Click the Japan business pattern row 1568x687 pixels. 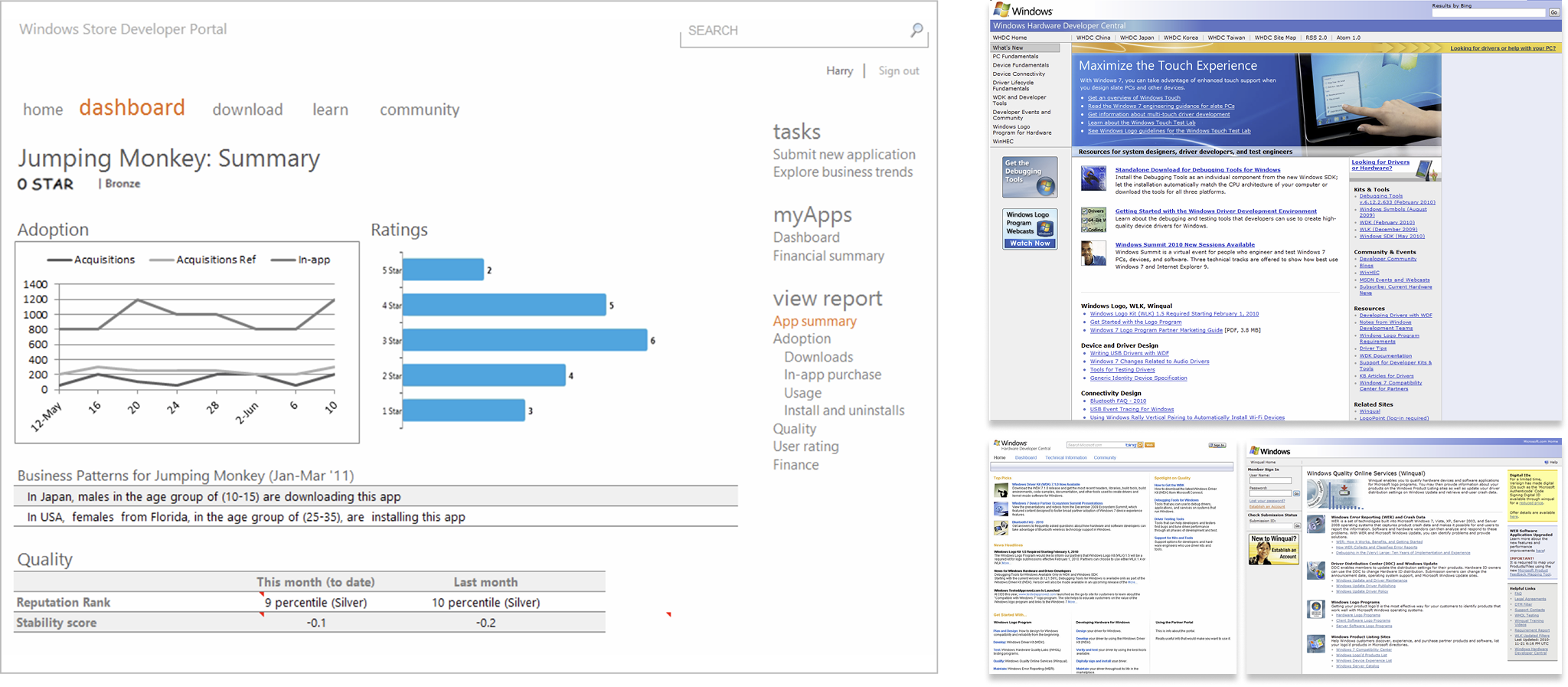[376, 496]
